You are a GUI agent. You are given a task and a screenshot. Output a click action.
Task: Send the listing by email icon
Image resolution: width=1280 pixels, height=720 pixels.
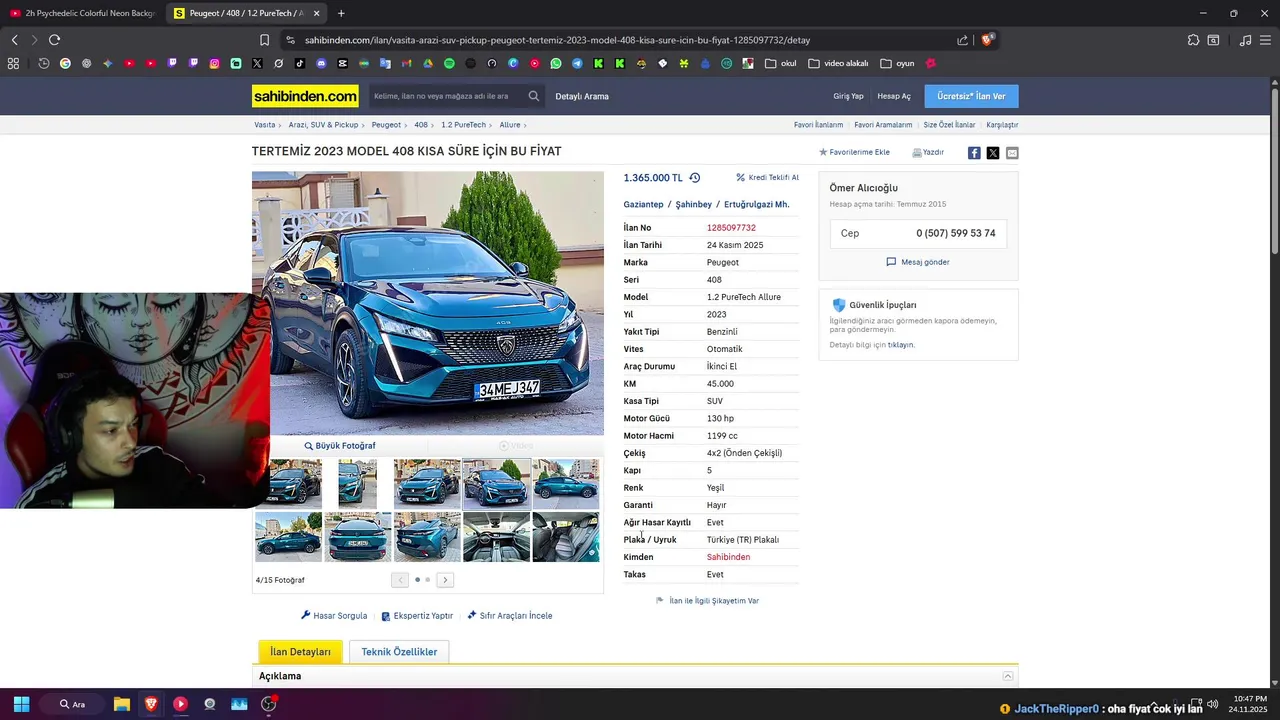(1012, 153)
